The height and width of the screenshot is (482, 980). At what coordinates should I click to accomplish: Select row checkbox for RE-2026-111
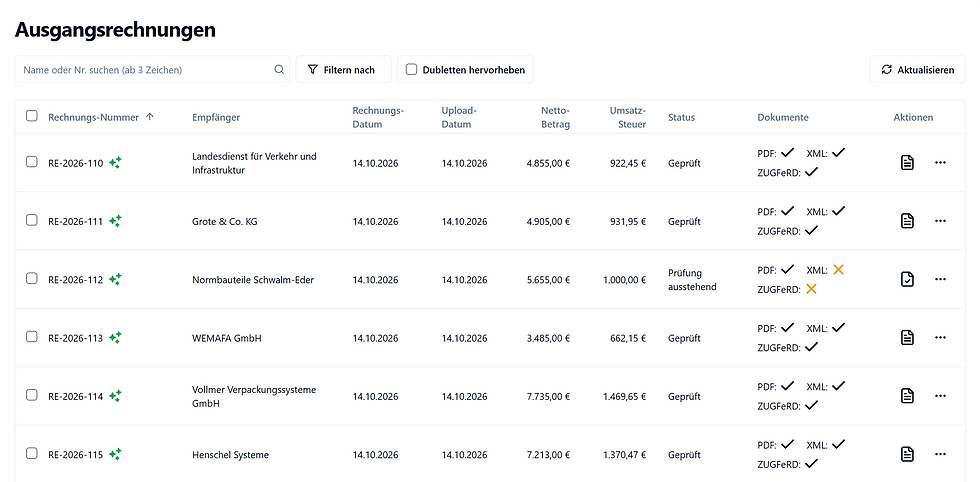[x=31, y=220]
